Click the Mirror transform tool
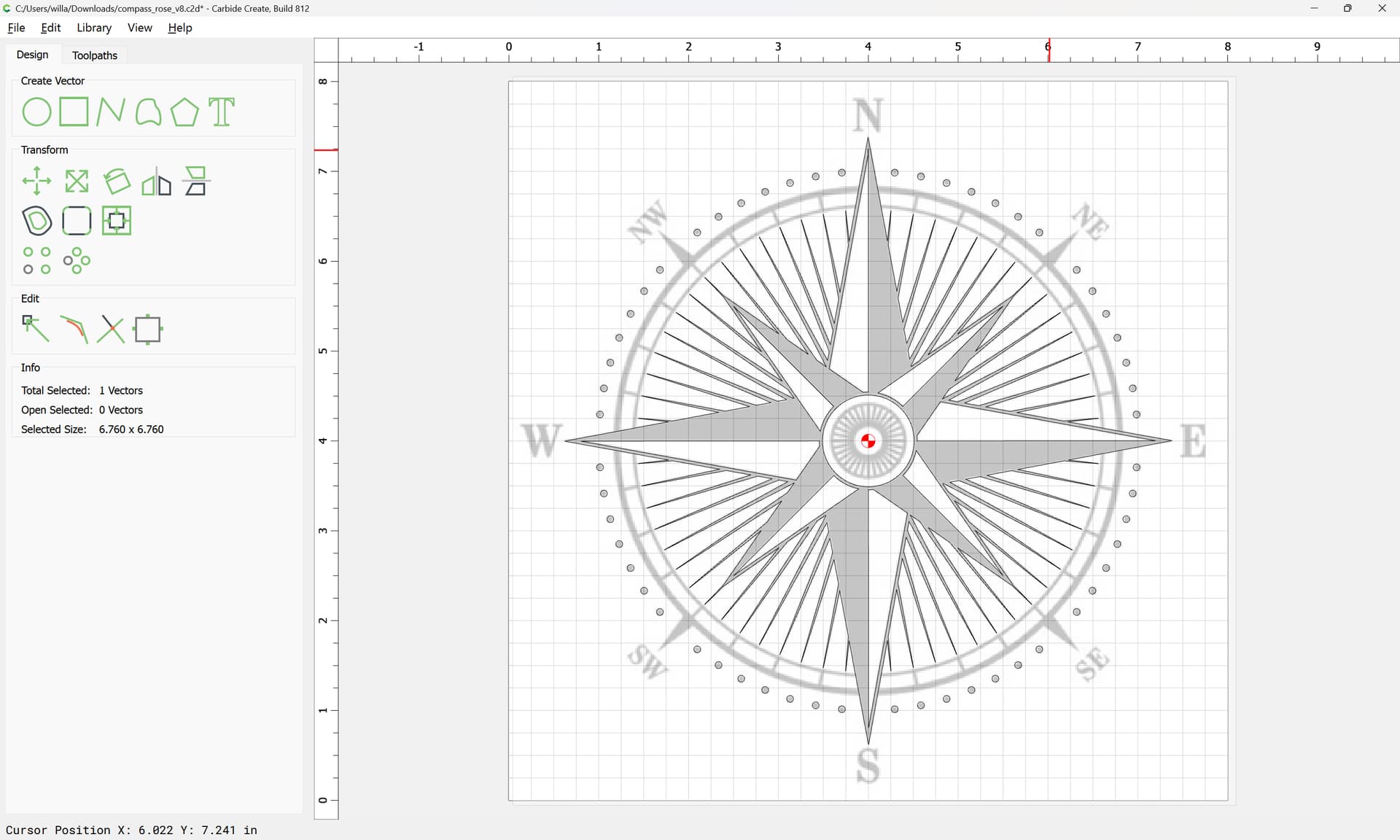Viewport: 1400px width, 840px height. click(156, 181)
